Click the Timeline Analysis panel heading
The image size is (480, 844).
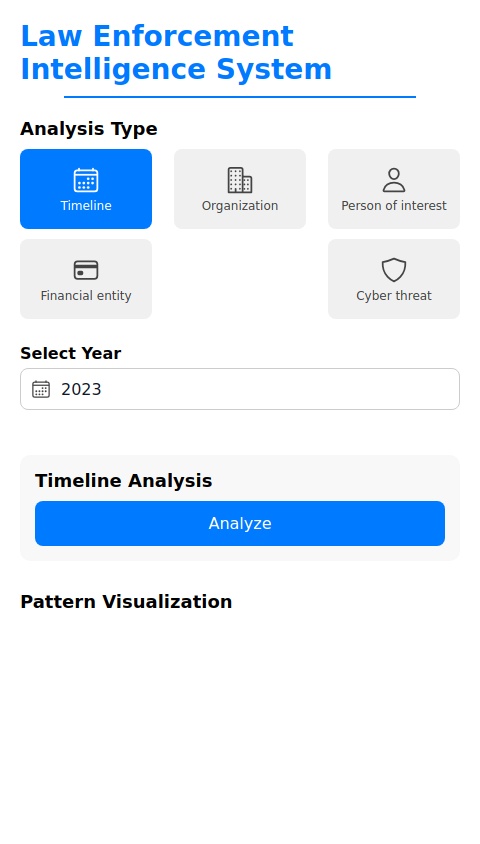124,481
